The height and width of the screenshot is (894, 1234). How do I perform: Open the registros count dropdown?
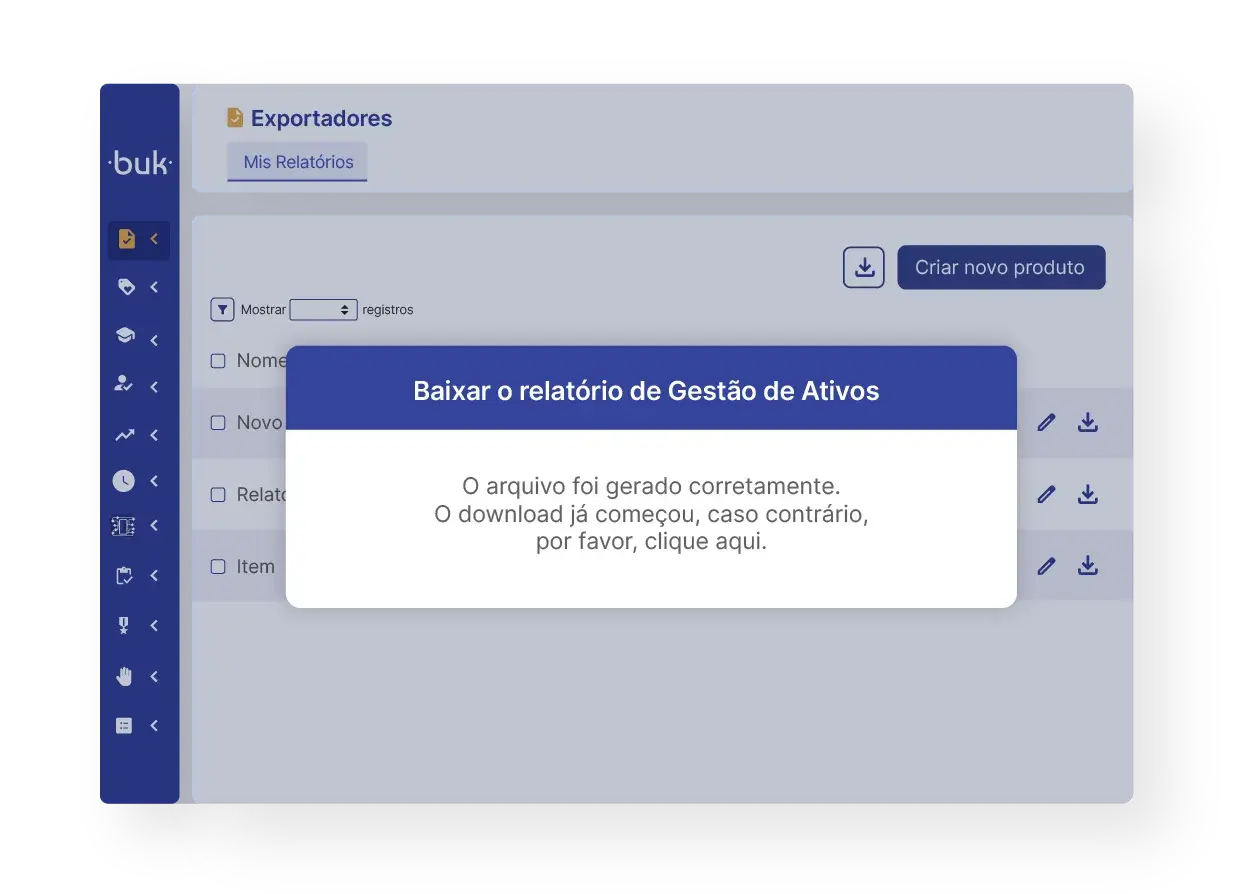324,309
